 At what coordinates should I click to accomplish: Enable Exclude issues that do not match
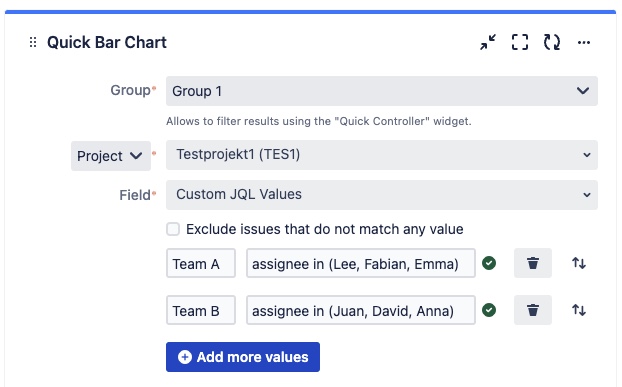pos(173,229)
